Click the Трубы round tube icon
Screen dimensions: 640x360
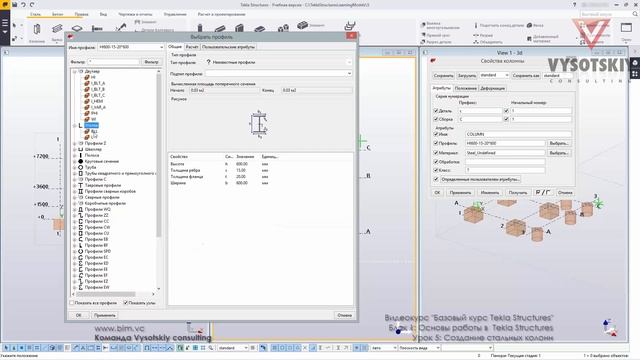tap(81, 167)
